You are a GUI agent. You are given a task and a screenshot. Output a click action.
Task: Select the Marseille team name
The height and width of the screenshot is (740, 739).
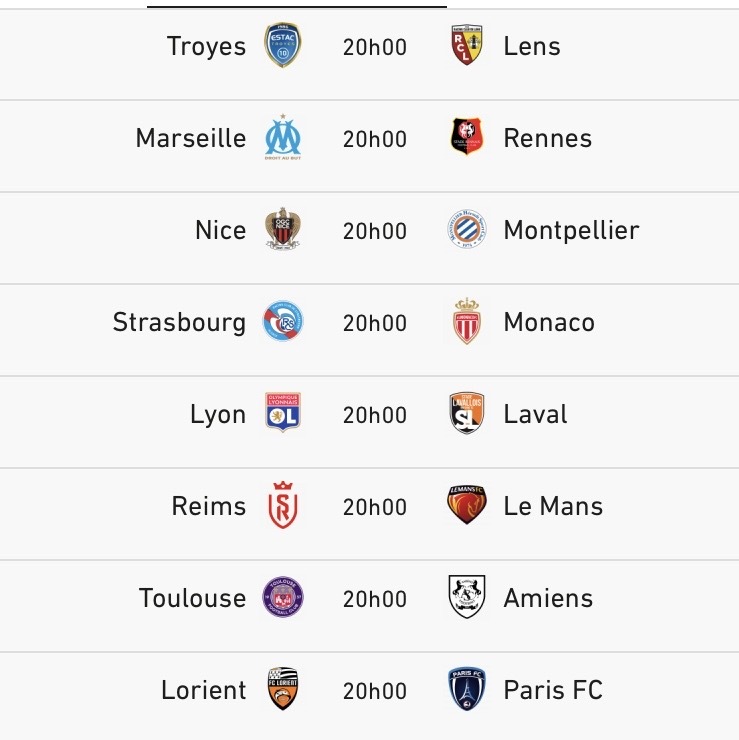coord(190,138)
